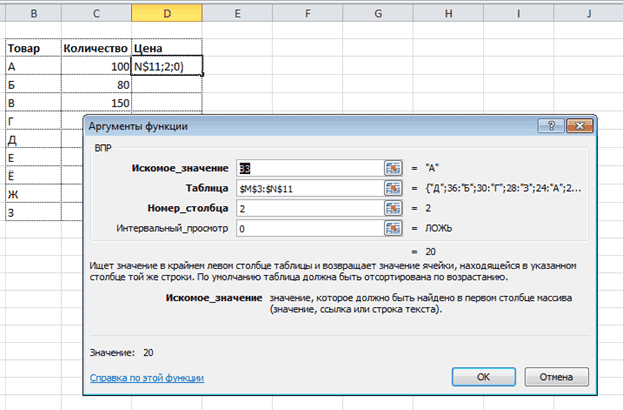Viewport: 623px width, 410px height.
Task: Select column G header
Action: pos(379,13)
